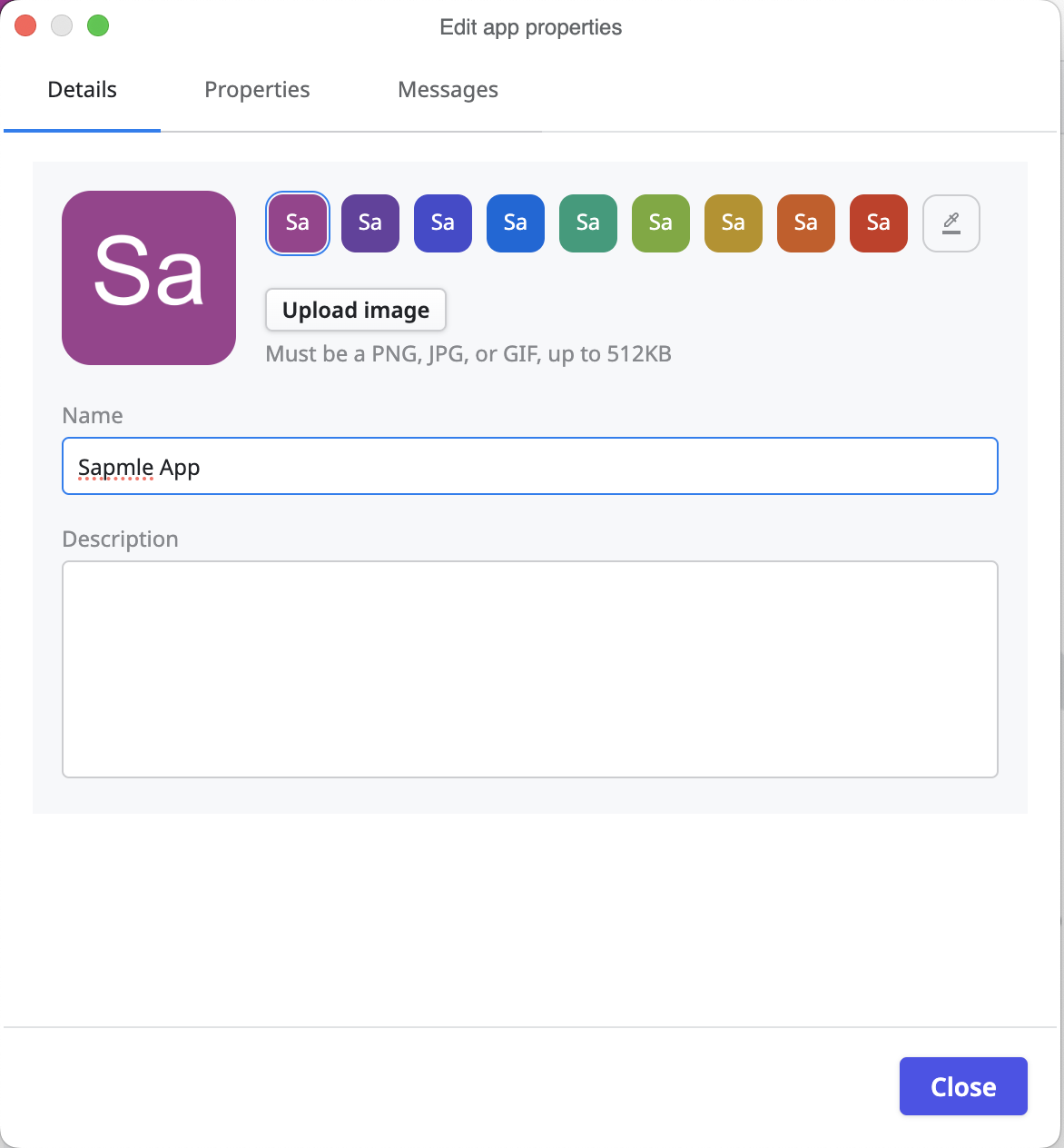1064x1148 pixels.
Task: Stay on the Details tab
Action: point(82,89)
